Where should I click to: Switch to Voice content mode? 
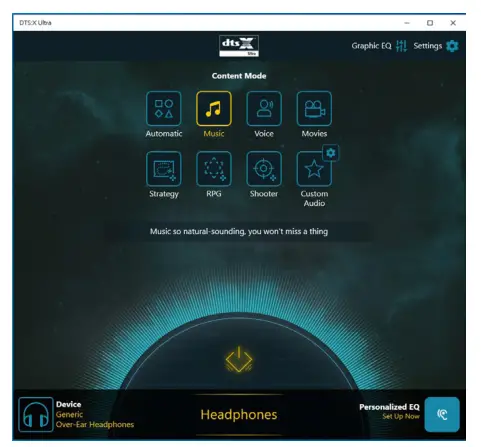[x=264, y=108]
